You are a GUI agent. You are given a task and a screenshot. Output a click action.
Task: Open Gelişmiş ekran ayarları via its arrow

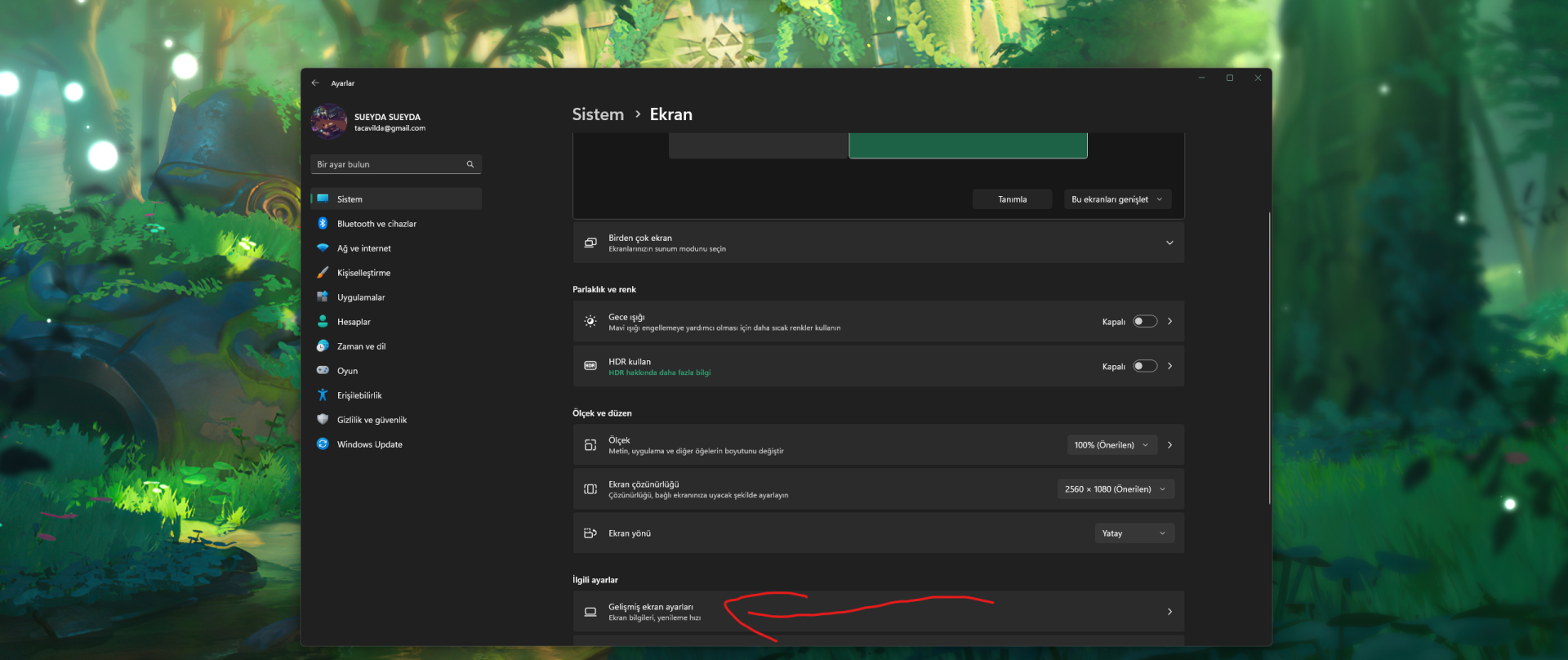pos(1169,612)
